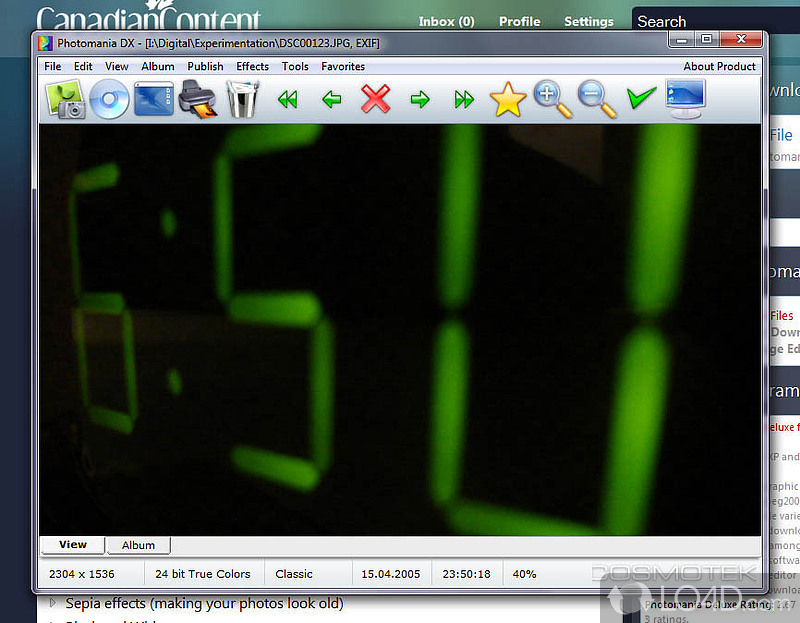This screenshot has height=623, width=800.
Task: Switch to the Album tab
Action: point(138,545)
